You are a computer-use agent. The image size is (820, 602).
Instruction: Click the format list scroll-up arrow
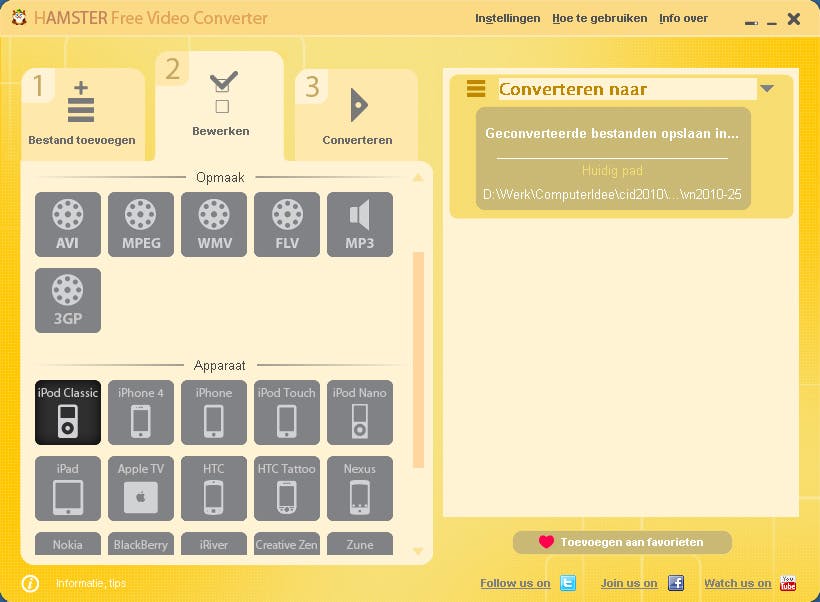418,178
